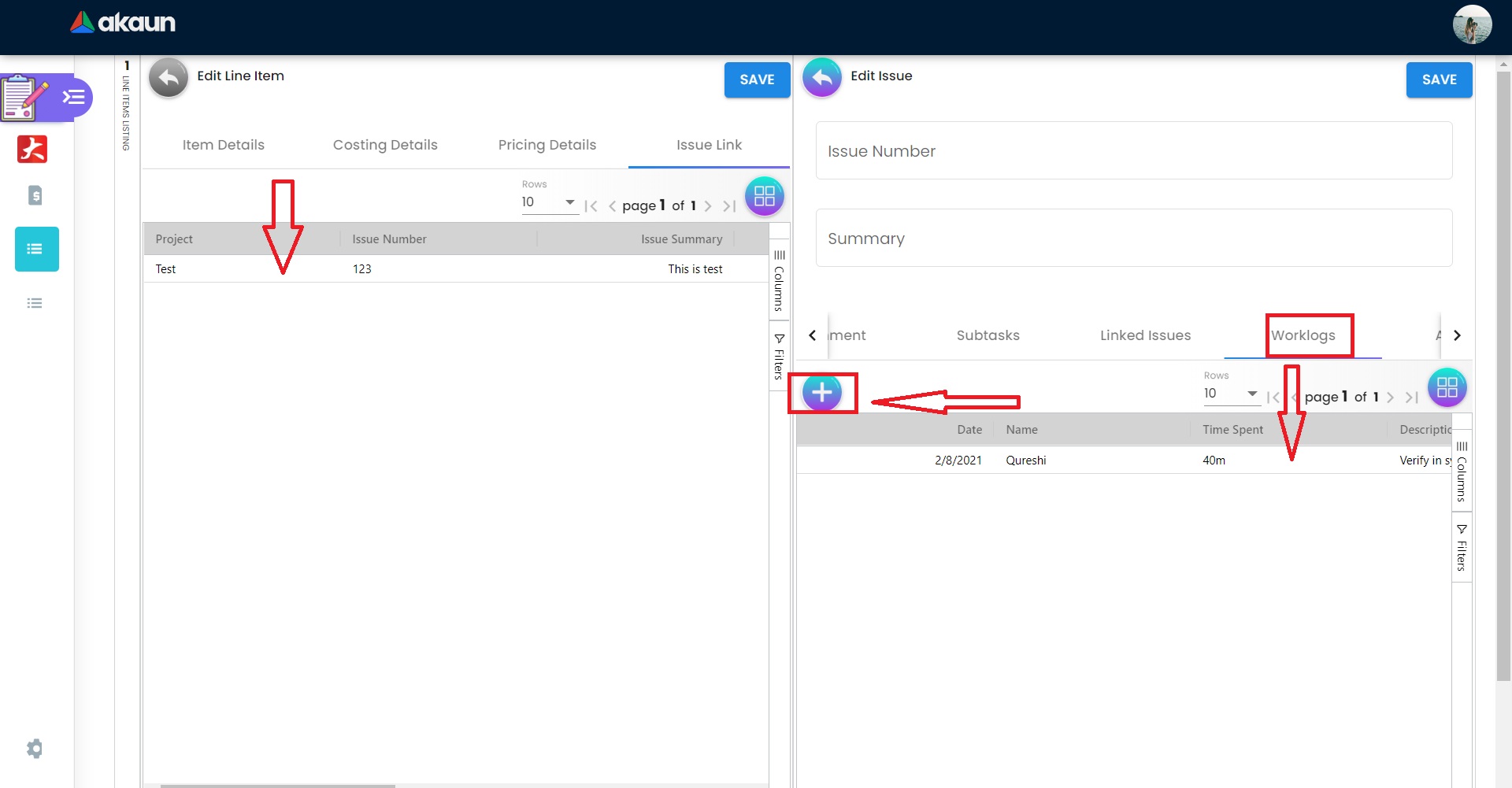Viewport: 1512px width, 788px height.
Task: Save the Edit Line Item form
Action: click(x=757, y=80)
